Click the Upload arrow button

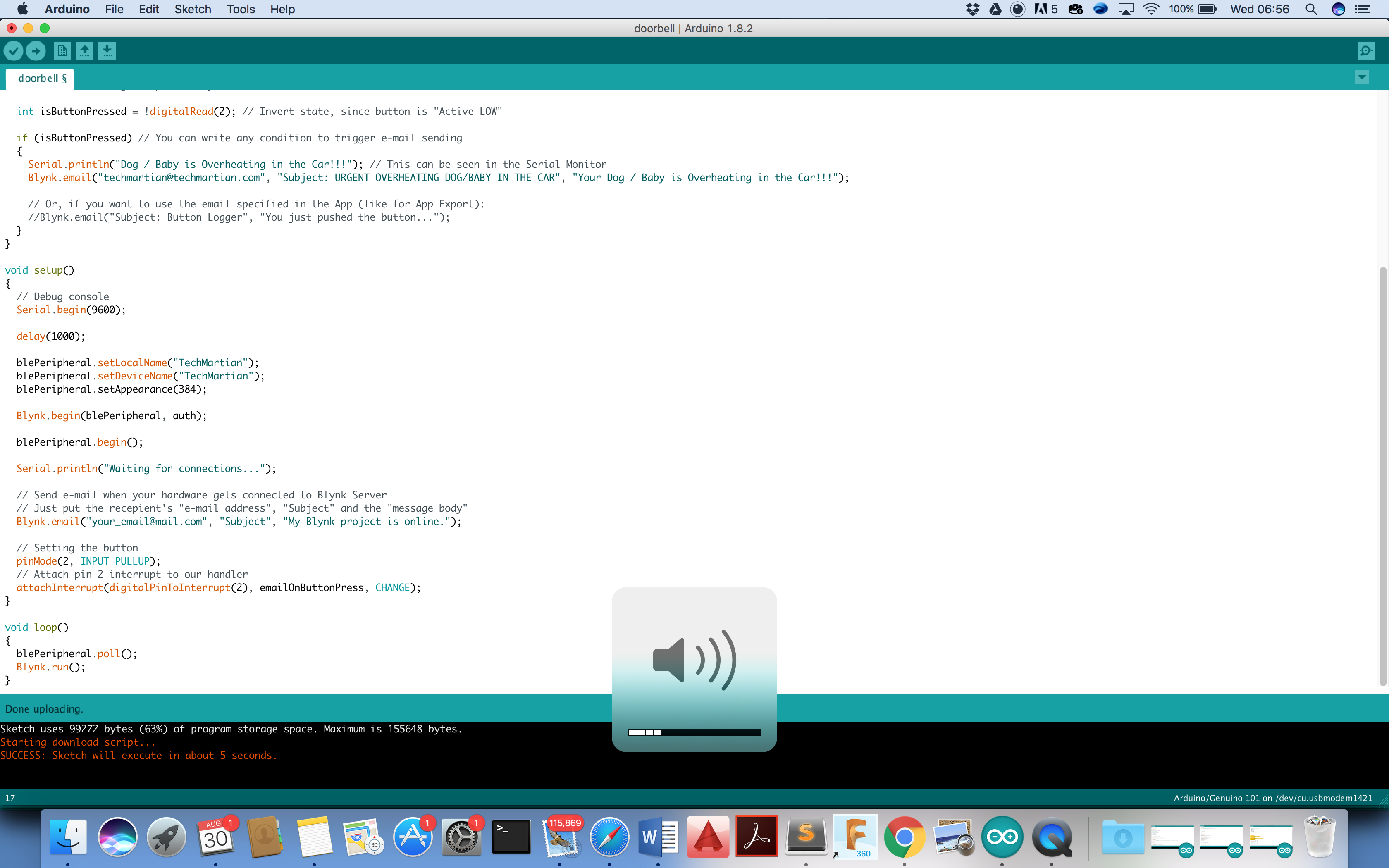(x=36, y=51)
